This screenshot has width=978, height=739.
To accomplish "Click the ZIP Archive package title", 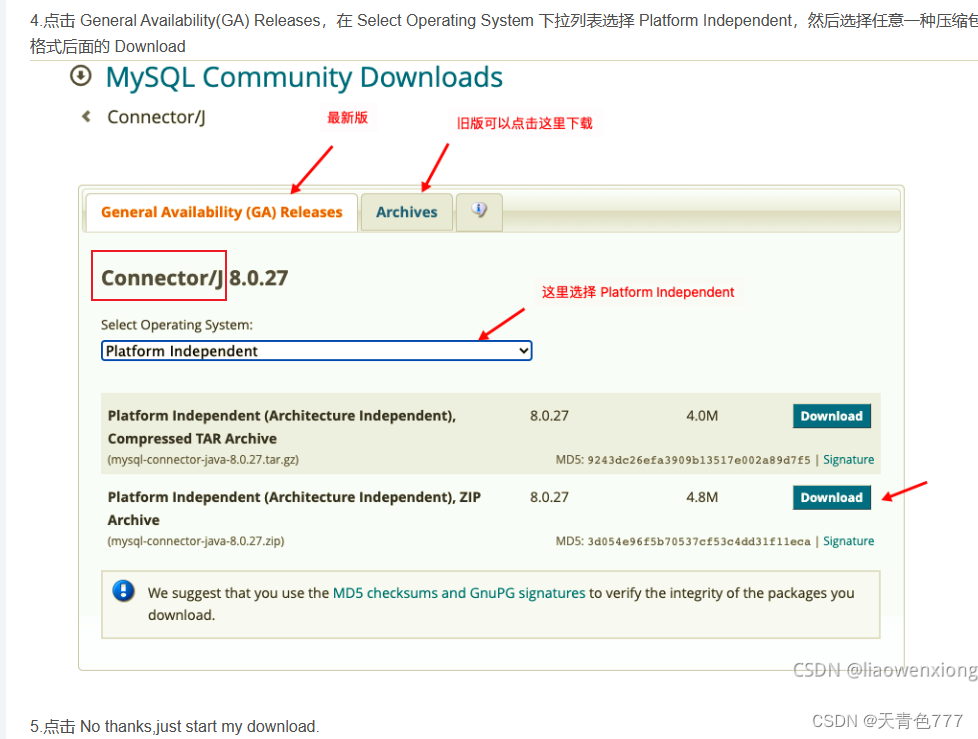I will pos(294,508).
